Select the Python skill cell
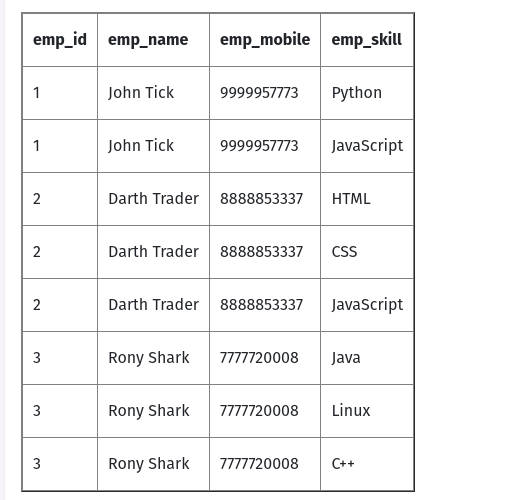The image size is (507, 500). tap(367, 93)
